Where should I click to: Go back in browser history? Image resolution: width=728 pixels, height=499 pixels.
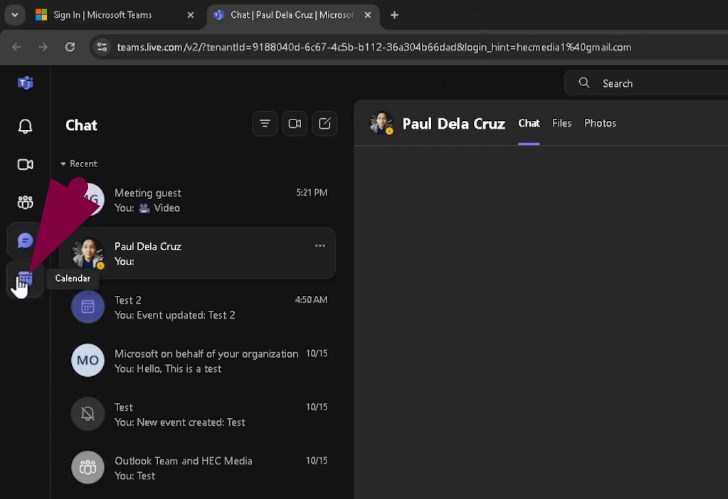pyautogui.click(x=17, y=47)
